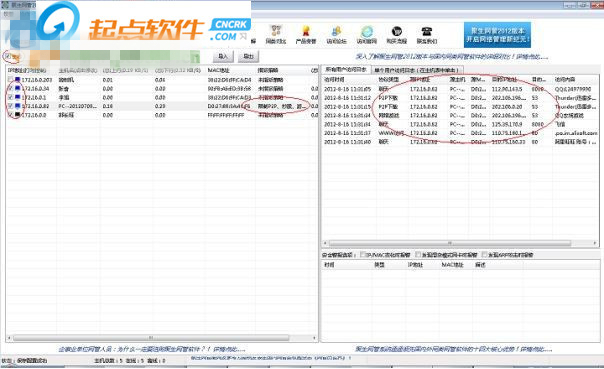Select log row at 2012-8-16 11:01:15

(x=460, y=107)
